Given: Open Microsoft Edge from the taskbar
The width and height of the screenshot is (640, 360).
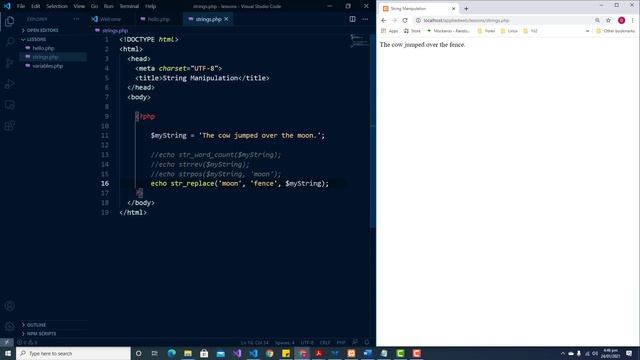Looking at the screenshot, I should pyautogui.click(x=171, y=353).
